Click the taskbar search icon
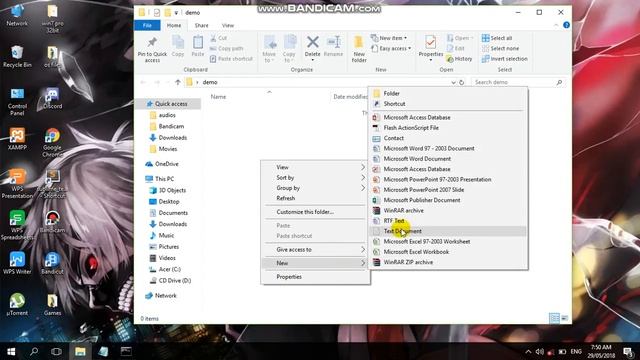Image resolution: width=640 pixels, height=360 pixels. (x=34, y=351)
